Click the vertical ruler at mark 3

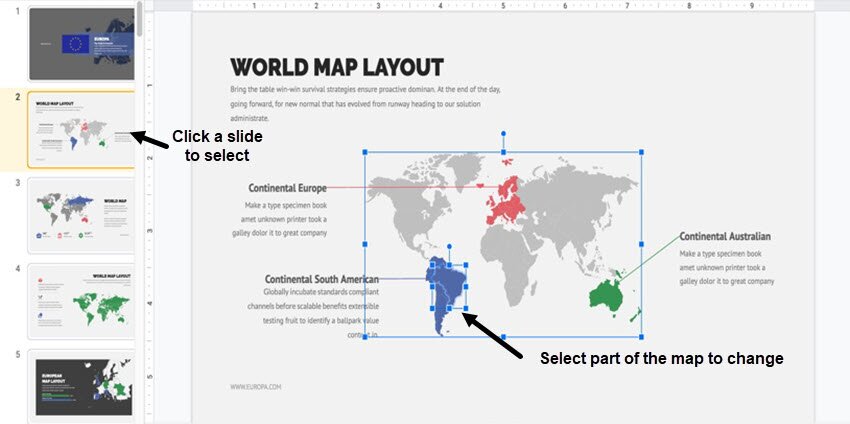[x=148, y=230]
